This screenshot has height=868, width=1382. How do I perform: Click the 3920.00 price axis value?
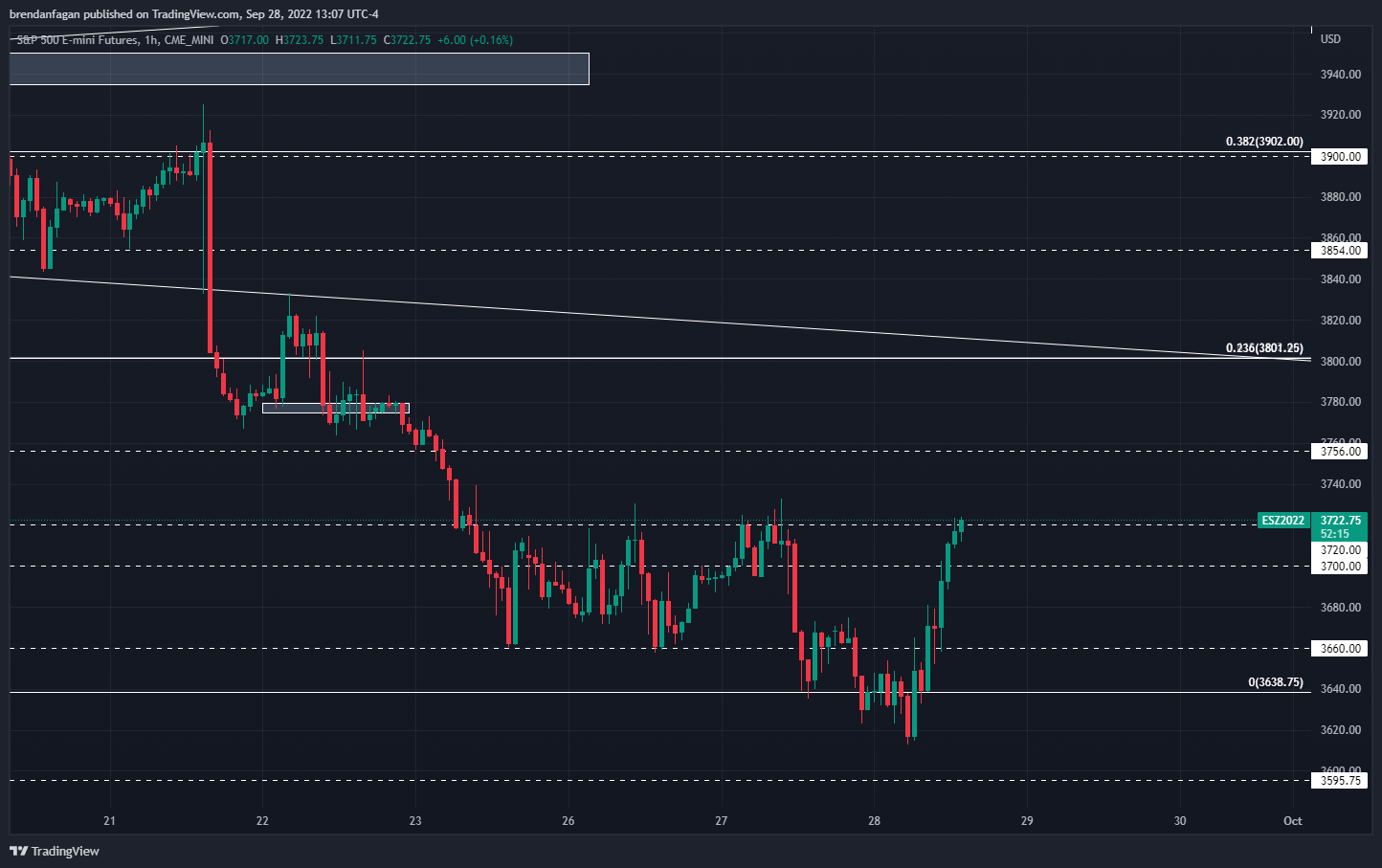[1340, 115]
